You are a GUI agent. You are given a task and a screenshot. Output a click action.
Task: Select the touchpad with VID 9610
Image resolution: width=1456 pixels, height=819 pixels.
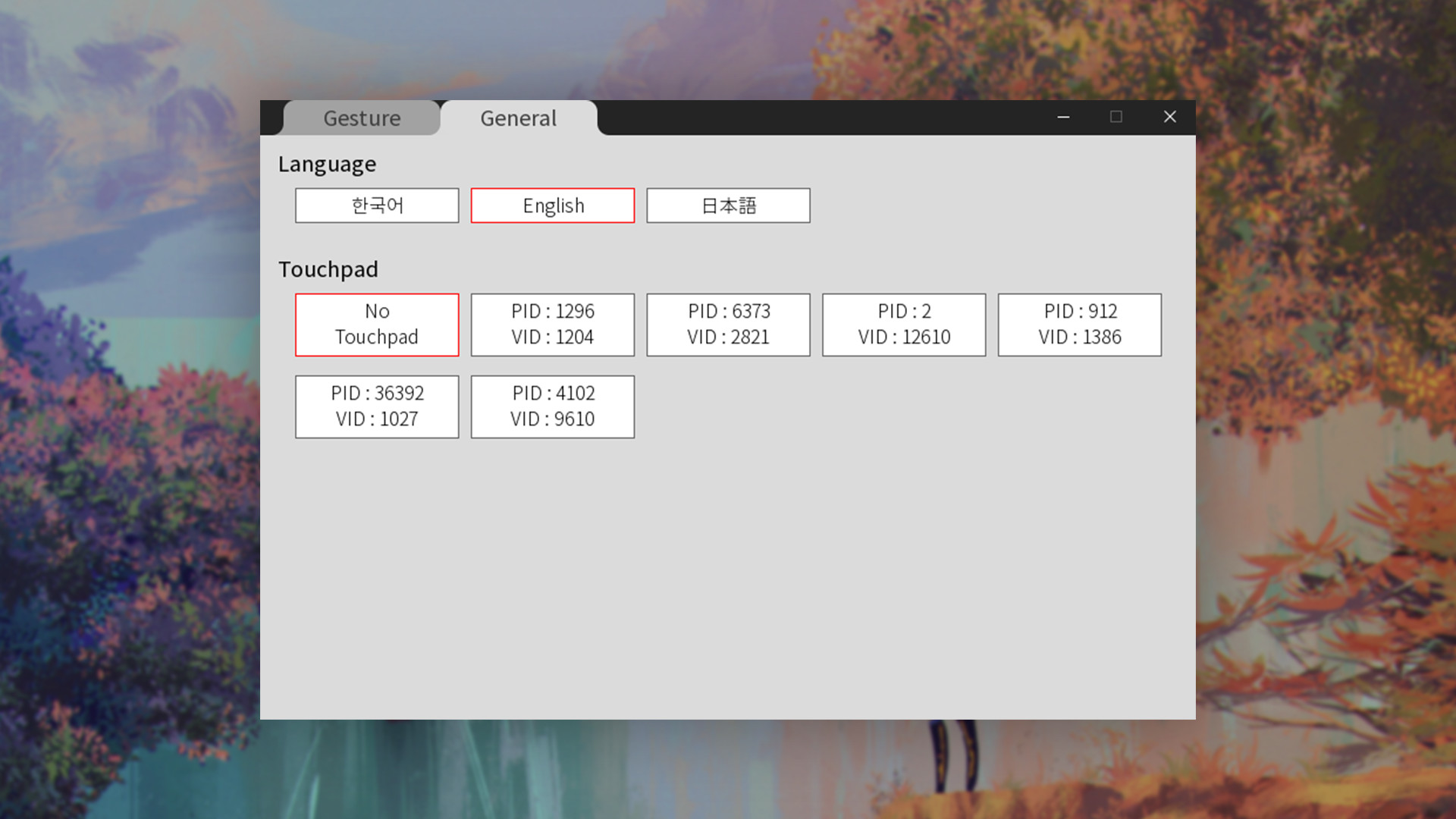tap(552, 406)
